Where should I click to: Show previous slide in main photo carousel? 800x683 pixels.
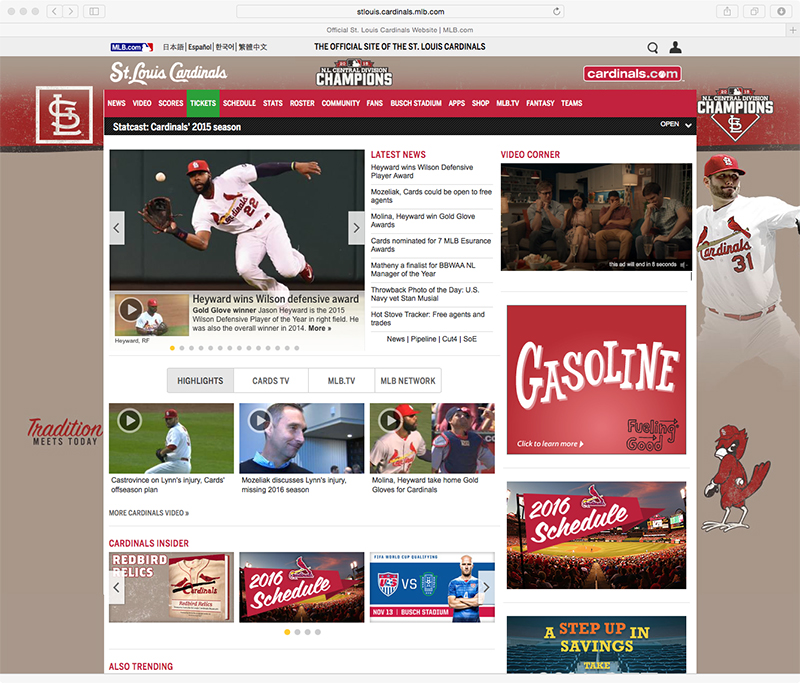coord(117,228)
